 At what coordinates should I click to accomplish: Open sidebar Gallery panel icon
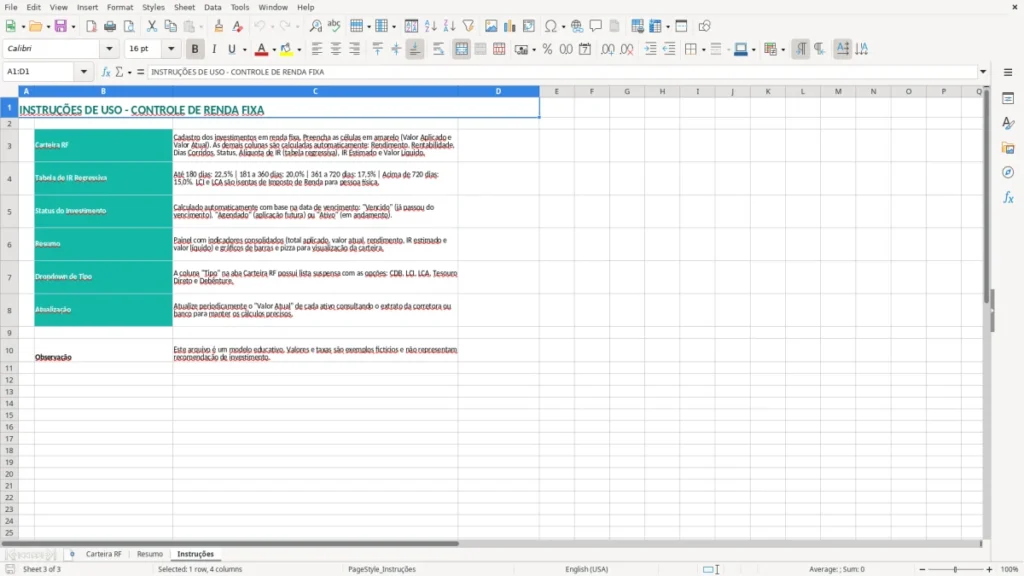[1008, 148]
